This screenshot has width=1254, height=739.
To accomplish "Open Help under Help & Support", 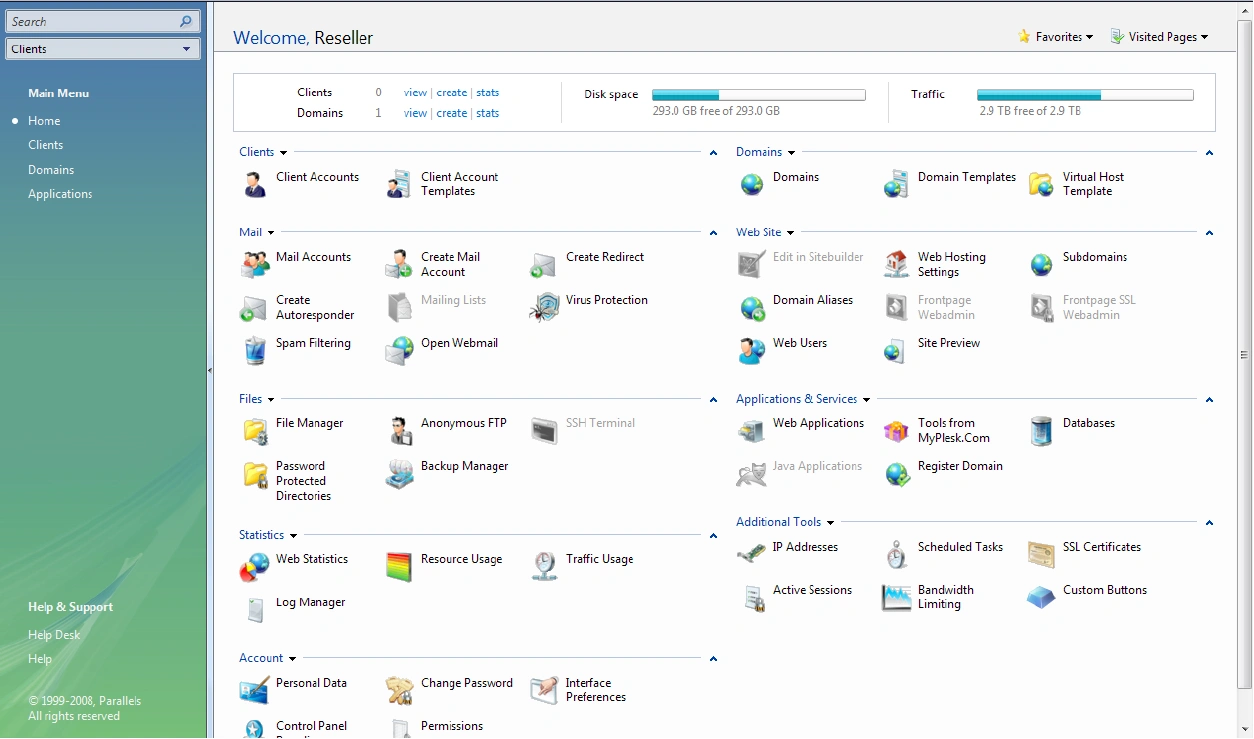I will point(40,659).
